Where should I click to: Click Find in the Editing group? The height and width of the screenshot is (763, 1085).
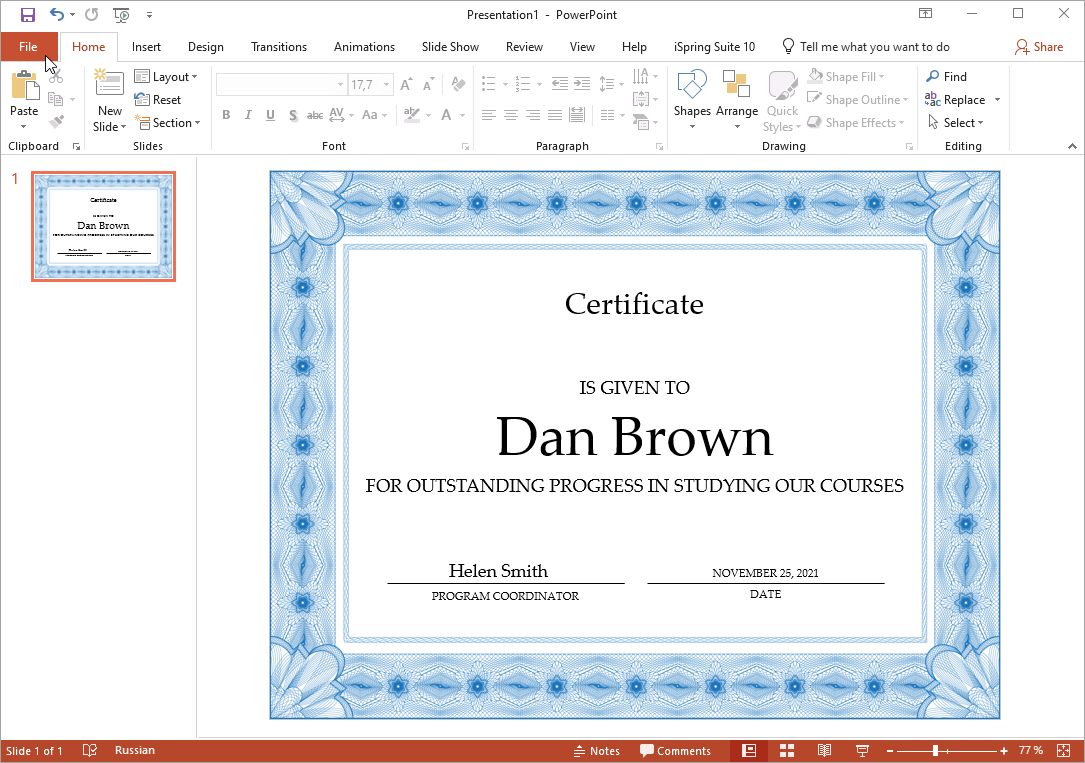tap(947, 77)
